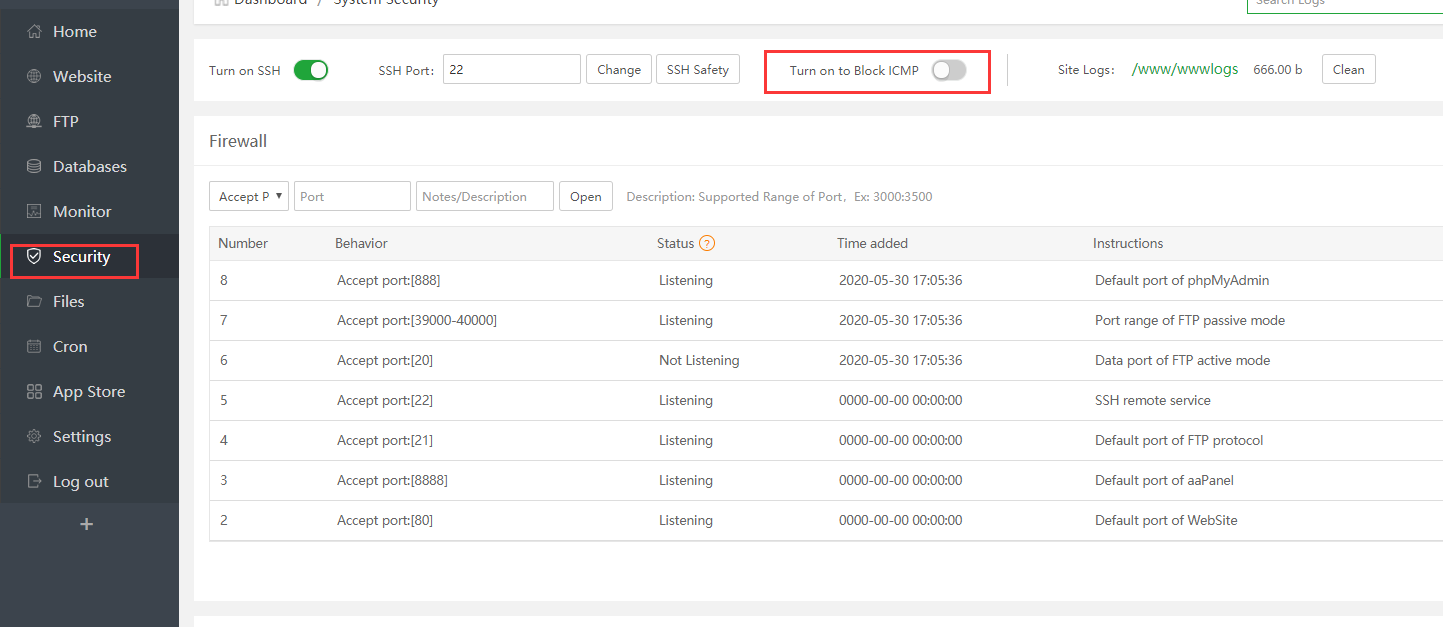Click Log out in the sidebar
The width and height of the screenshot is (1443, 627).
pos(79,481)
